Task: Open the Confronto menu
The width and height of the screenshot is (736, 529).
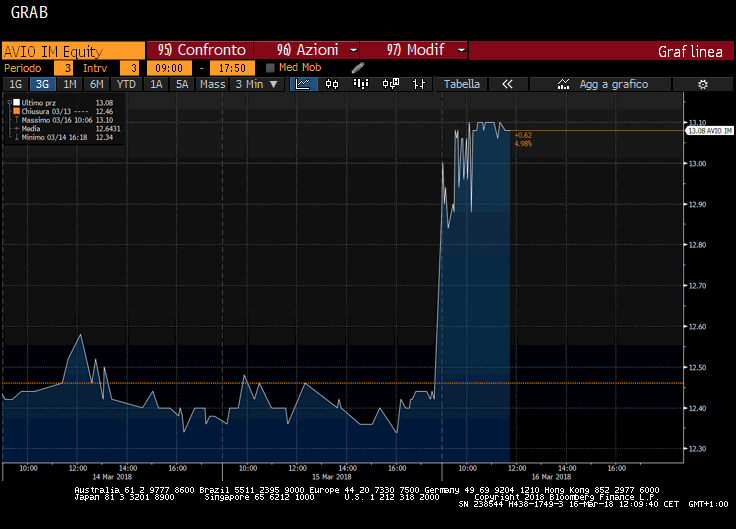Action: (x=200, y=50)
